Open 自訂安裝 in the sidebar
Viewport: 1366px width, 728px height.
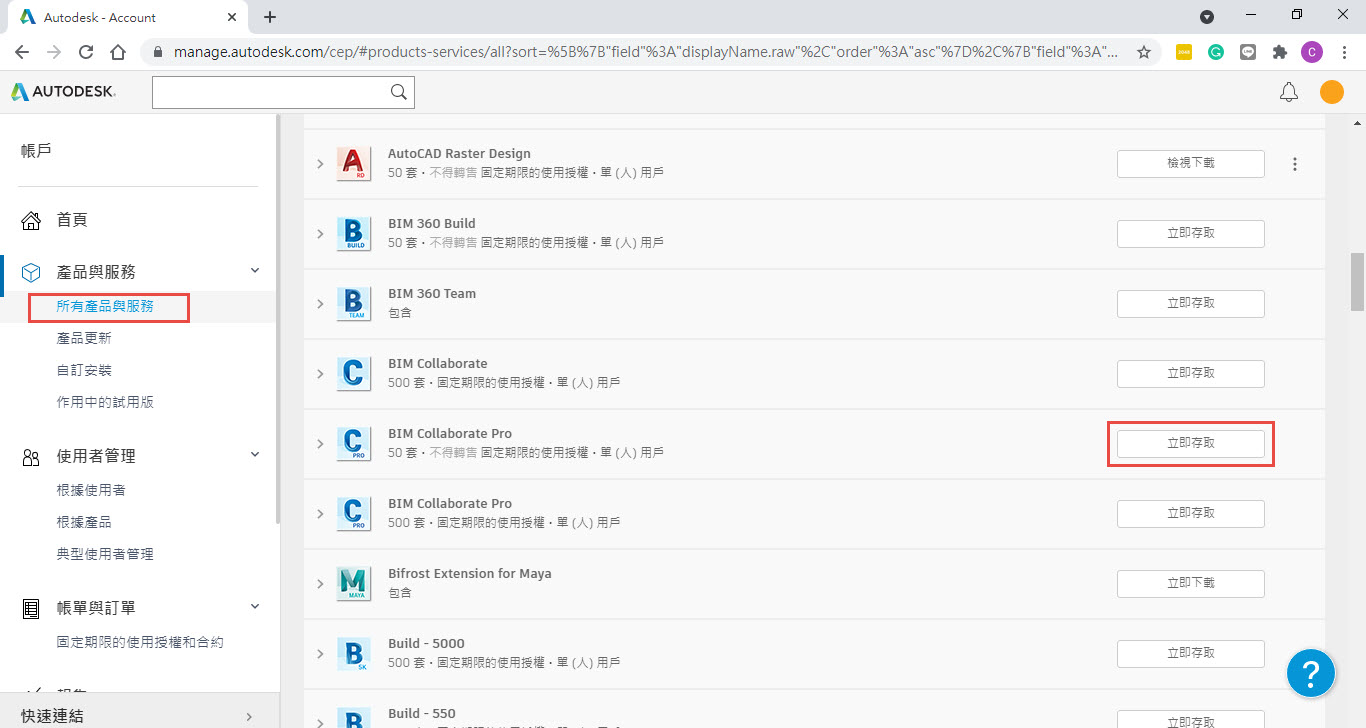84,370
